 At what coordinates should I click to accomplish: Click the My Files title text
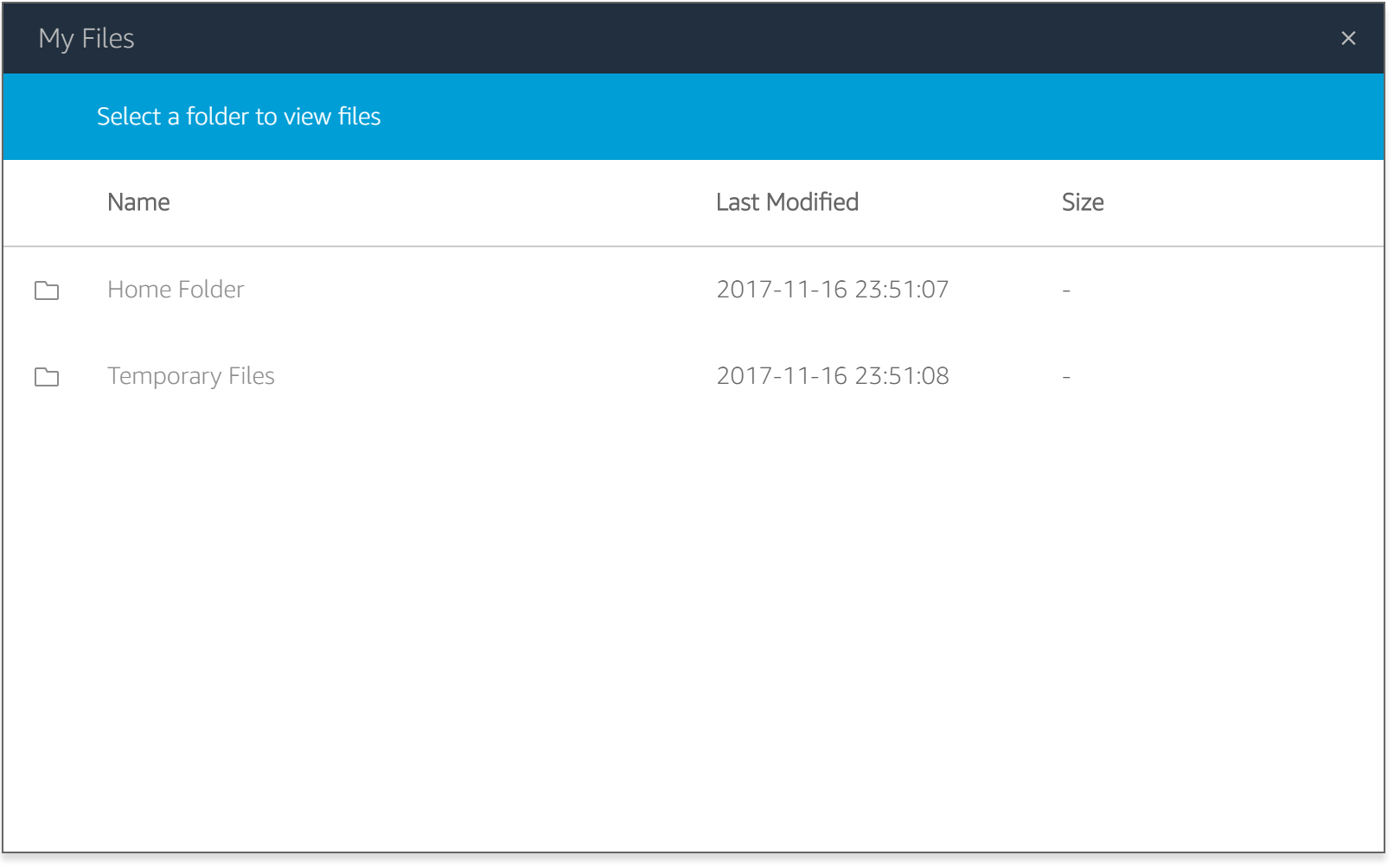tap(86, 39)
